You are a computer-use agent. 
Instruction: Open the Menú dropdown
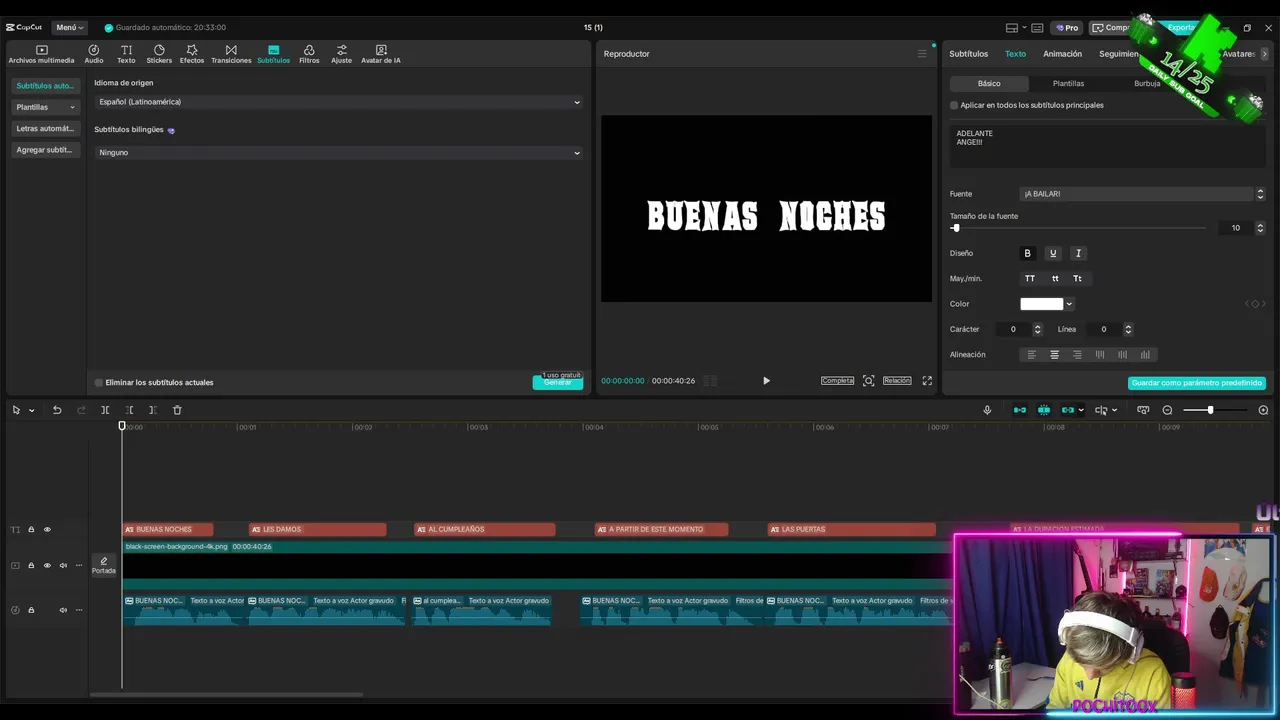pos(70,28)
